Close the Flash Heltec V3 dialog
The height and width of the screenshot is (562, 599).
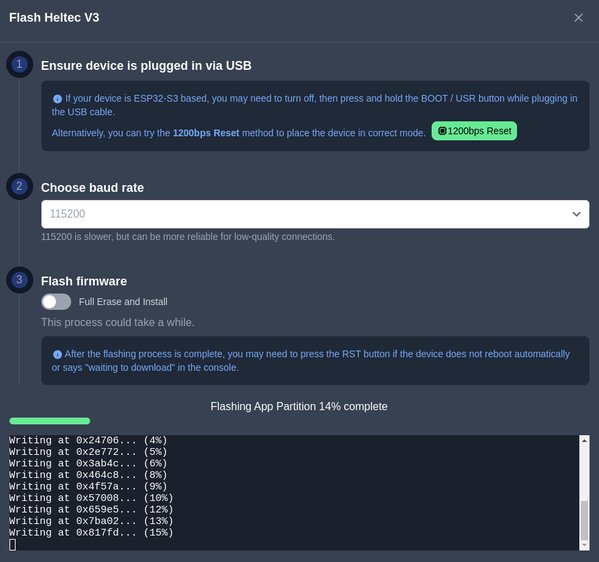pyautogui.click(x=578, y=18)
